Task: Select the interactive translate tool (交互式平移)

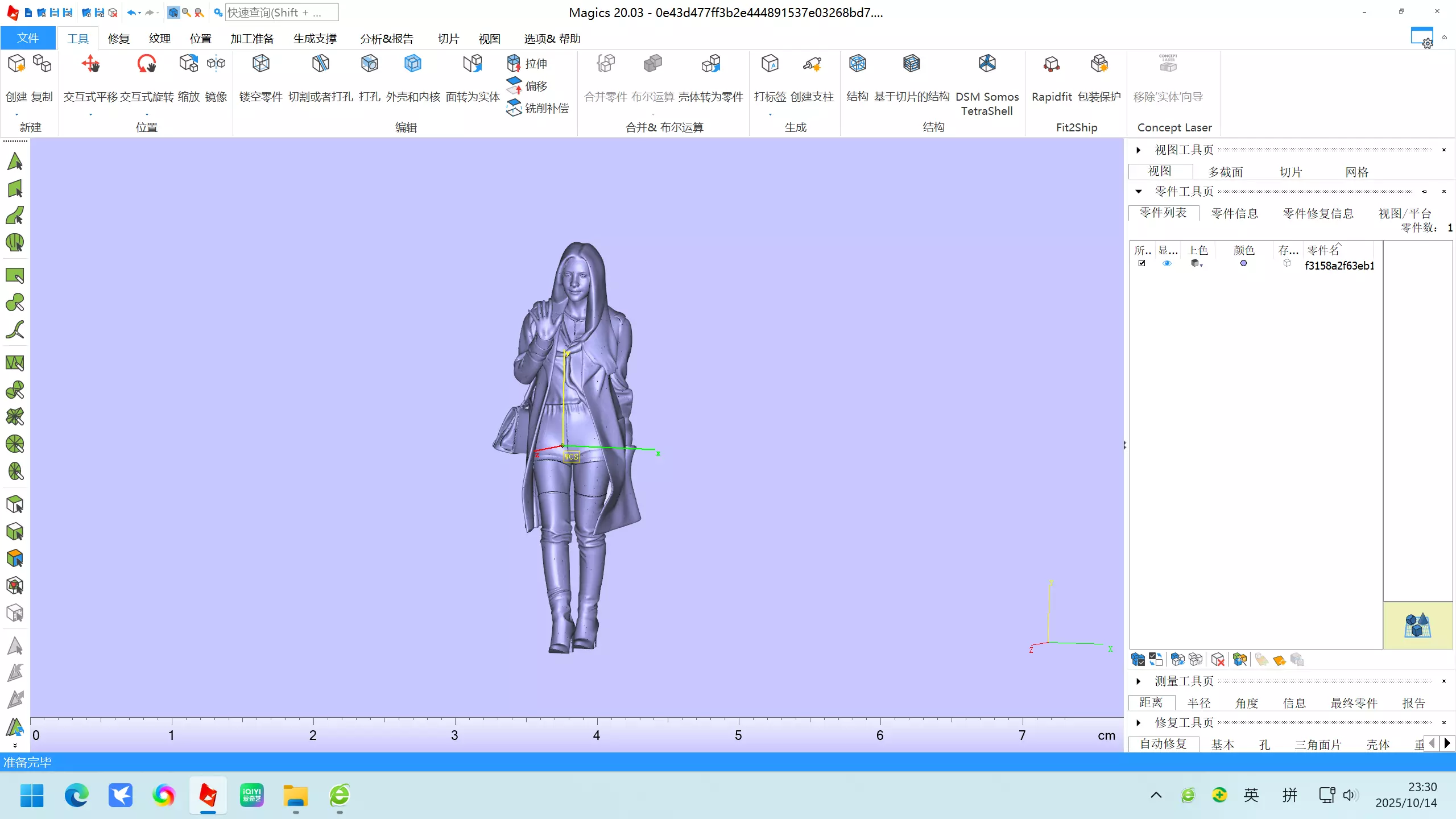Action: click(90, 64)
